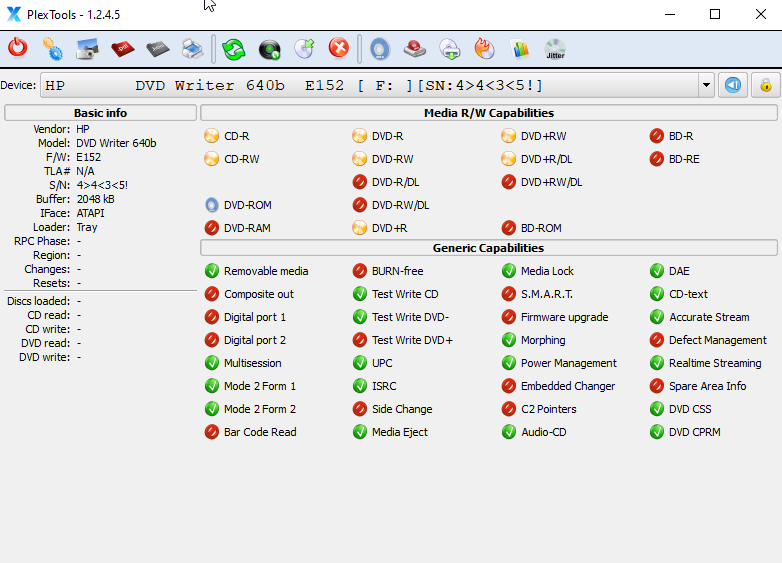
Task: Click the "Bar Code Read" label
Action: (260, 432)
